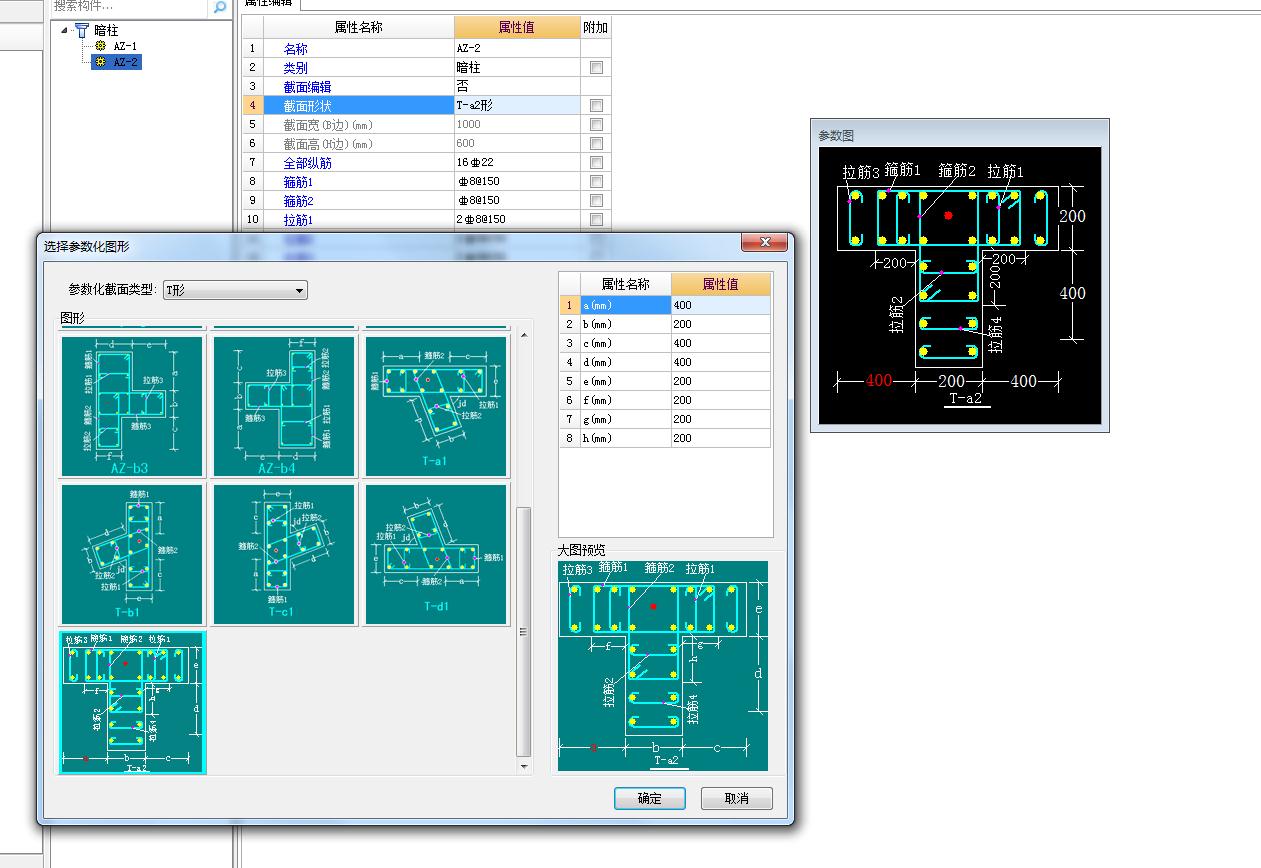
Task: Tick the 附加 checkbox for 箍筋2
Action: (596, 200)
